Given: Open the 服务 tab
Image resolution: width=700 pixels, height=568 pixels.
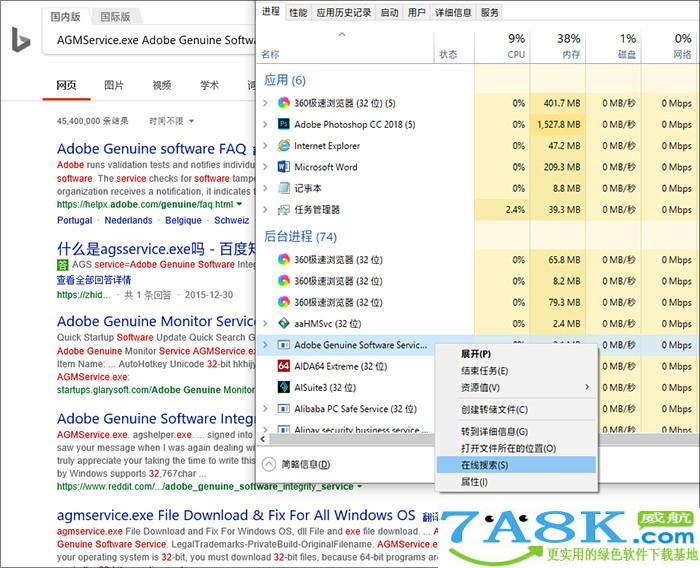Looking at the screenshot, I should pos(490,13).
